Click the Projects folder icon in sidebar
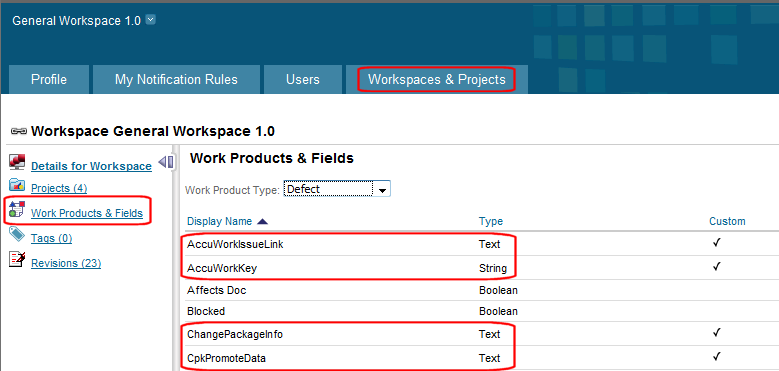 pos(17,185)
